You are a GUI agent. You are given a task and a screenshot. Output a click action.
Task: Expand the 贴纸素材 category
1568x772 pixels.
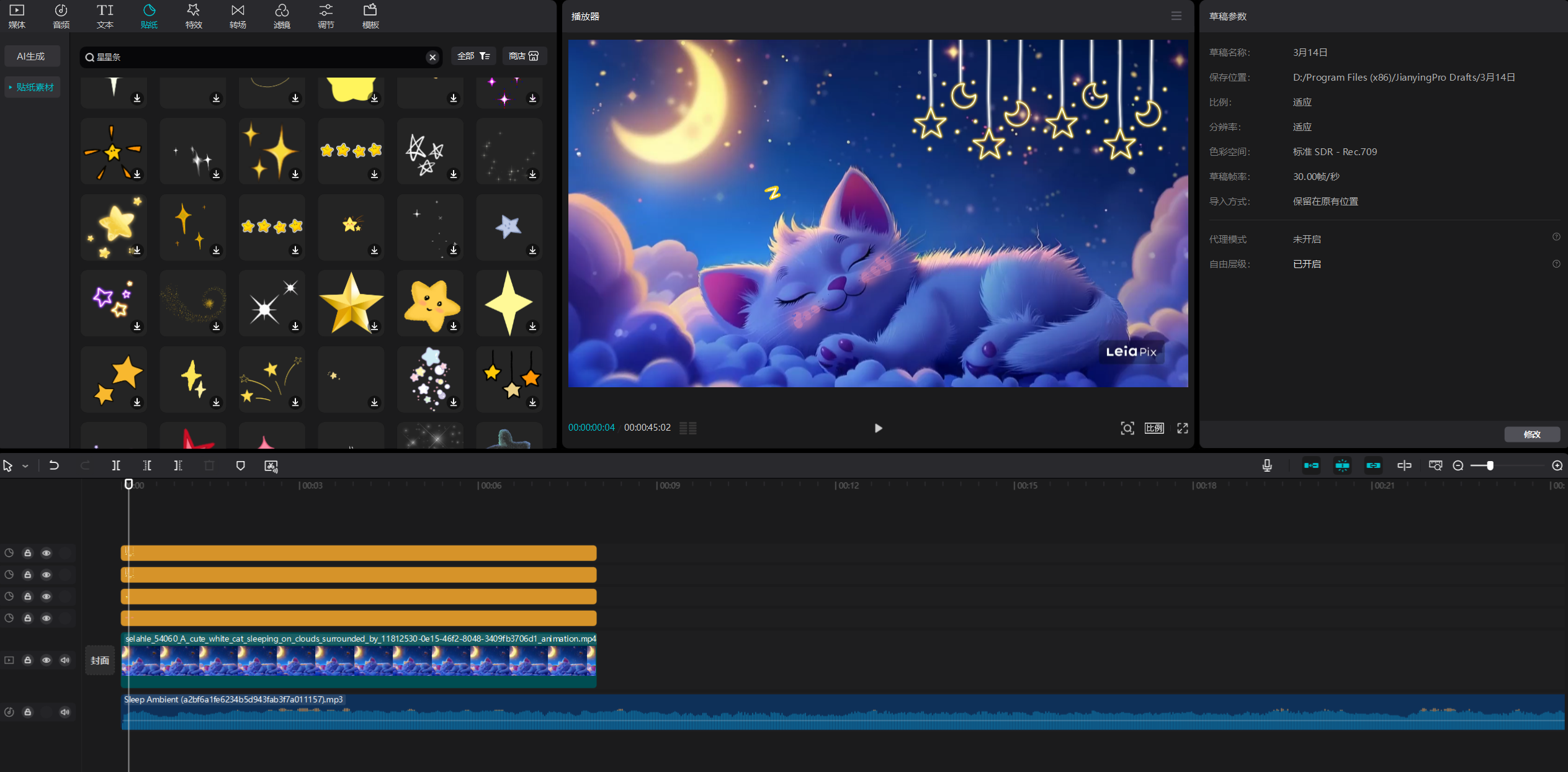pos(32,88)
